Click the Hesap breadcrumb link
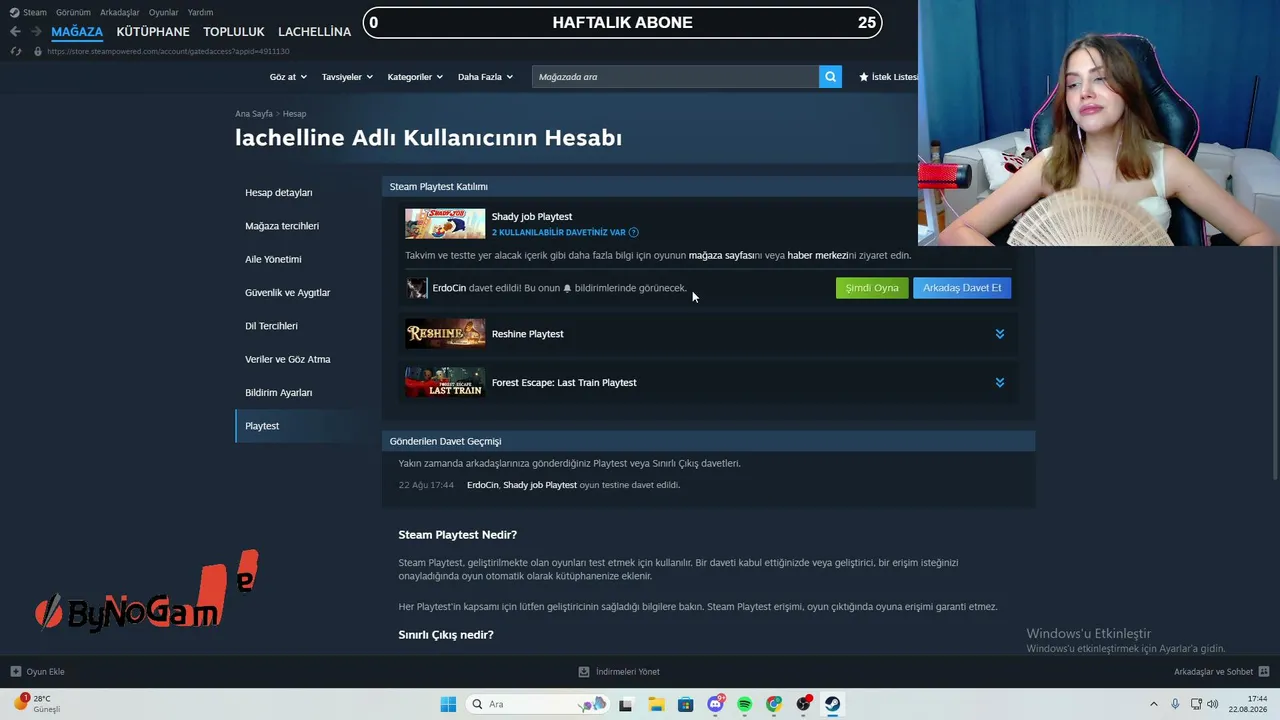 coord(294,114)
